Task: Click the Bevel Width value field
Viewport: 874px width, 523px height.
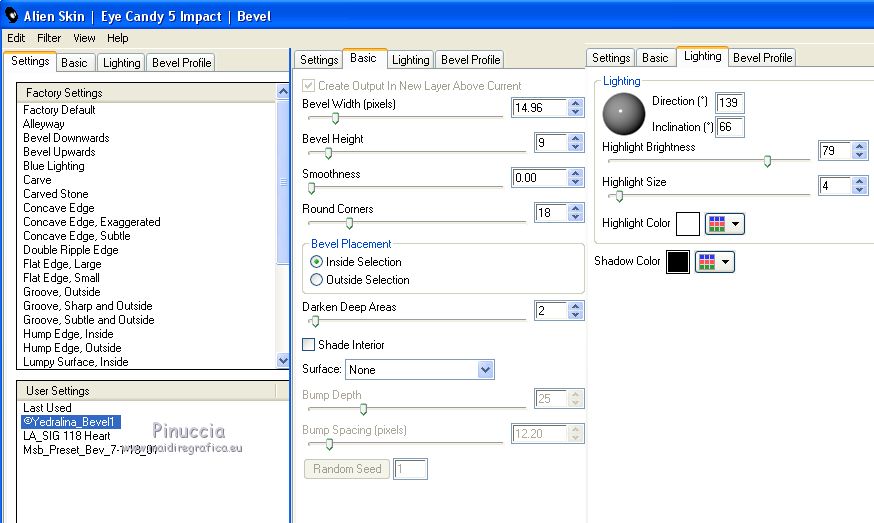Action: pos(540,108)
